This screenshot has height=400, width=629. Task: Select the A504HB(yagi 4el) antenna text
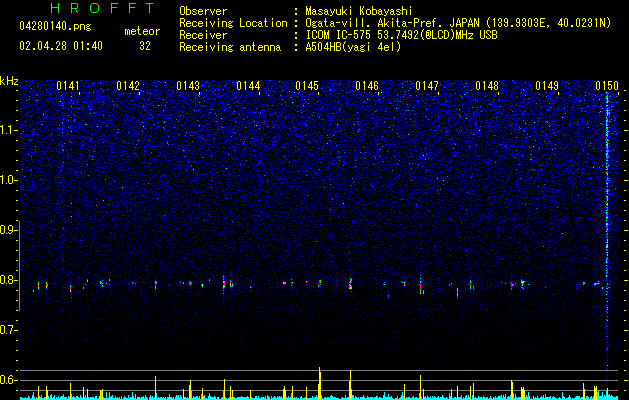pyautogui.click(x=353, y=47)
